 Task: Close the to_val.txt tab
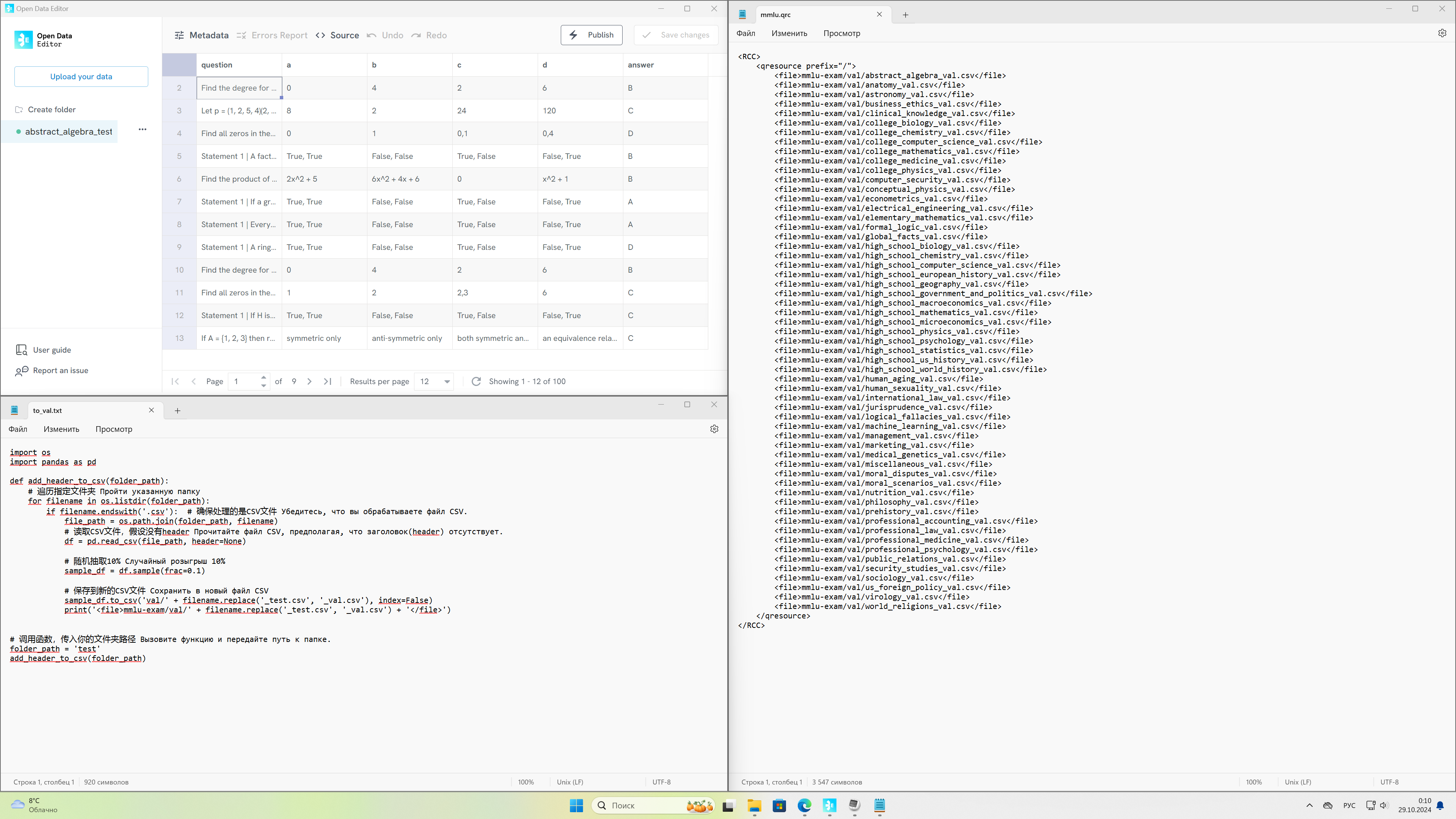pos(152,410)
